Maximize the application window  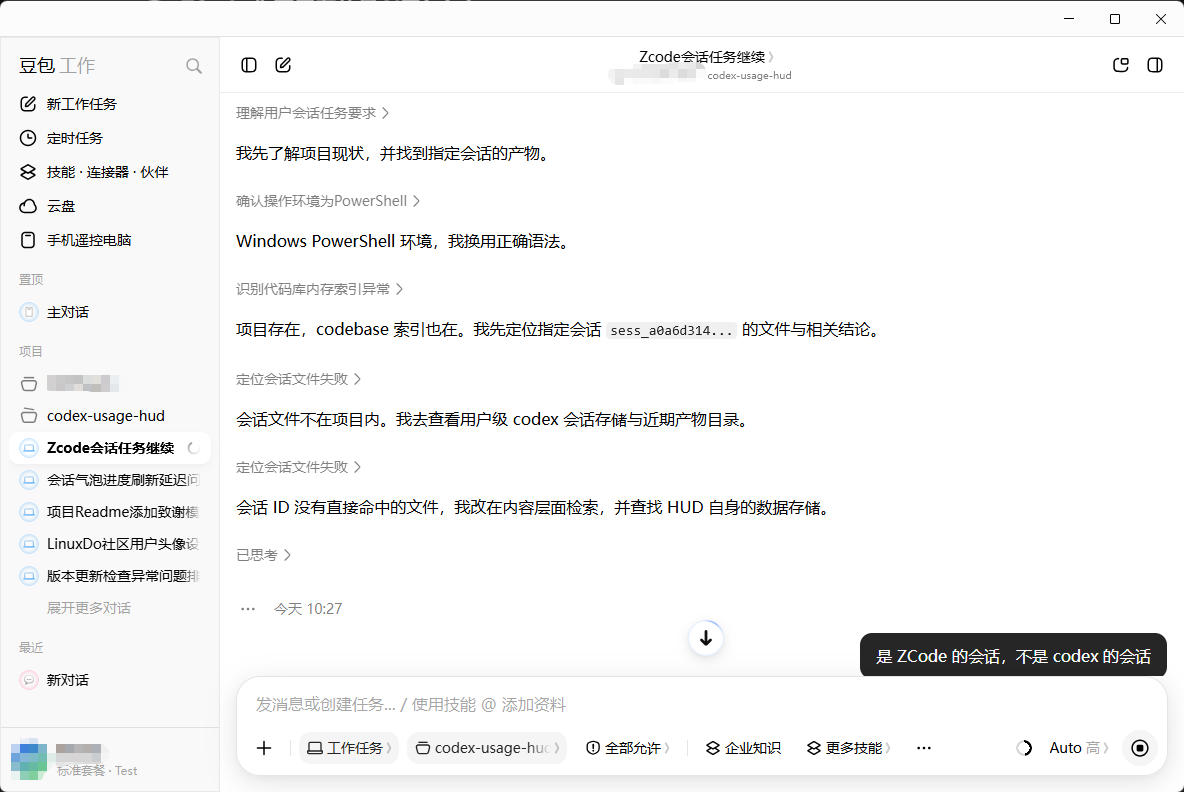click(1115, 19)
